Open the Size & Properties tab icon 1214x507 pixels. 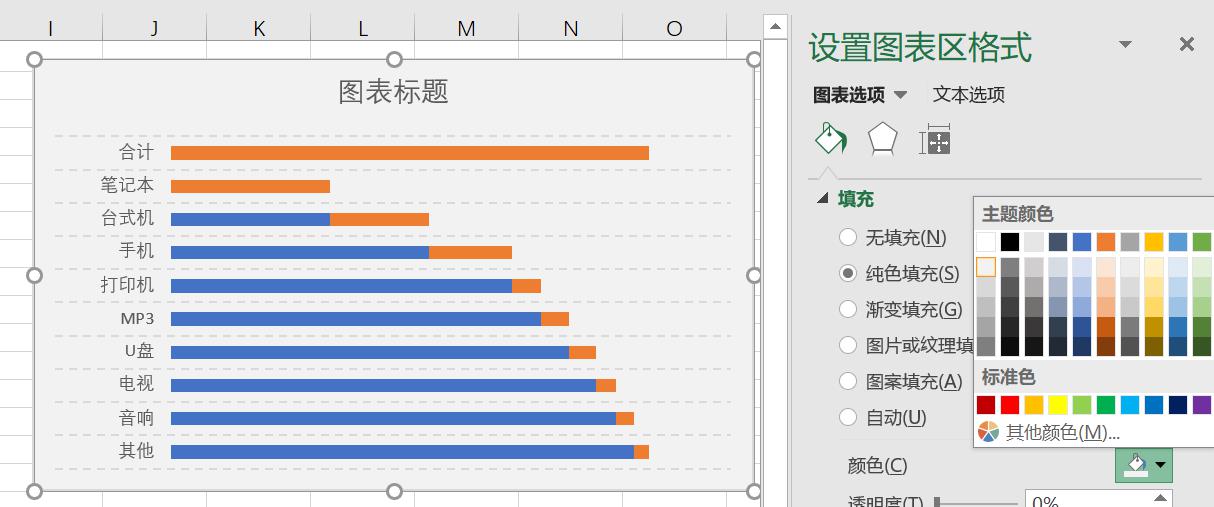point(934,140)
